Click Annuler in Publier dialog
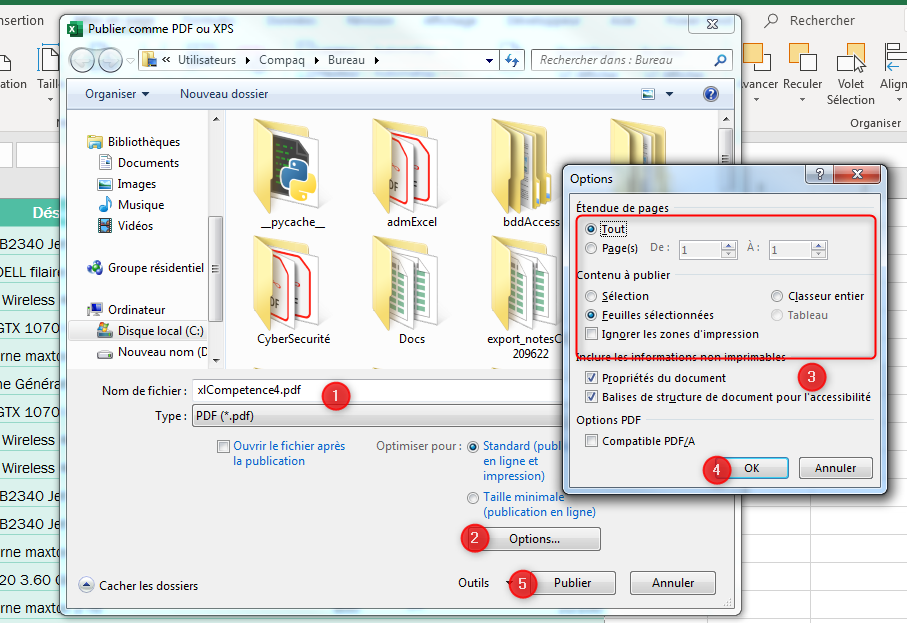The image size is (907, 623). click(x=673, y=583)
